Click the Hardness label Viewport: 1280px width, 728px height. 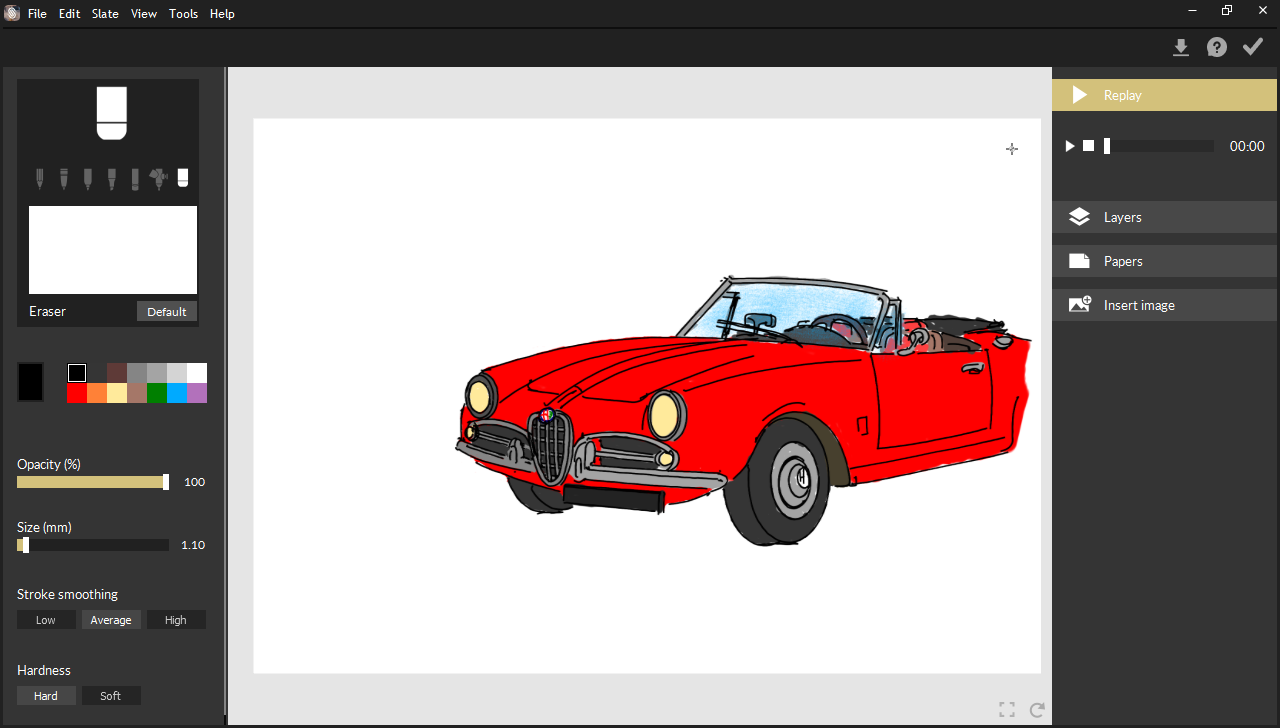[44, 671]
